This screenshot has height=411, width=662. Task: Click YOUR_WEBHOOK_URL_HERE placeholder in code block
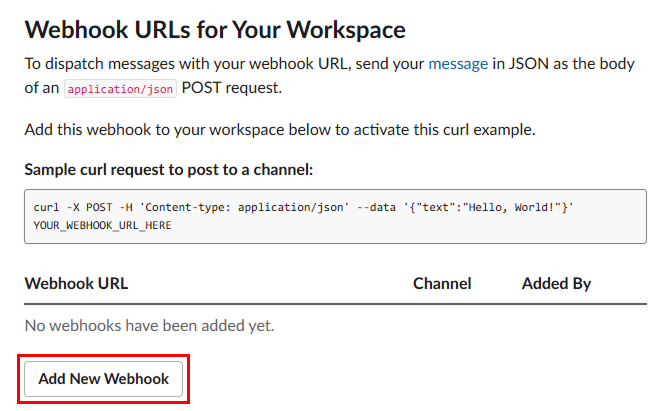pos(103,225)
